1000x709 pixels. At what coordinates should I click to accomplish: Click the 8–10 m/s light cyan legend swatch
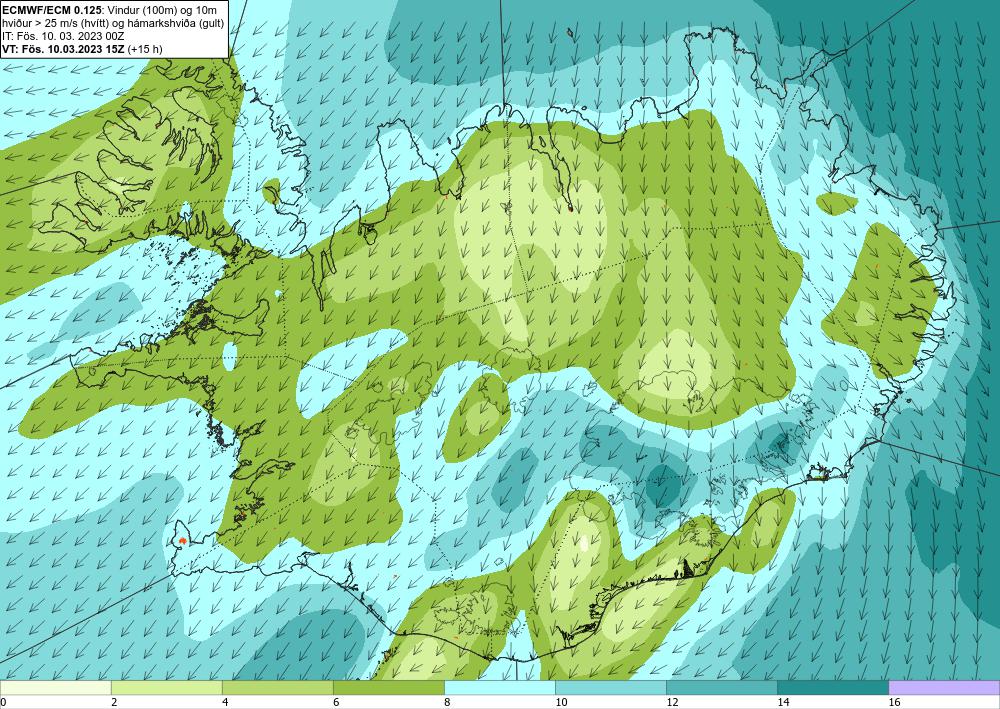point(499,687)
